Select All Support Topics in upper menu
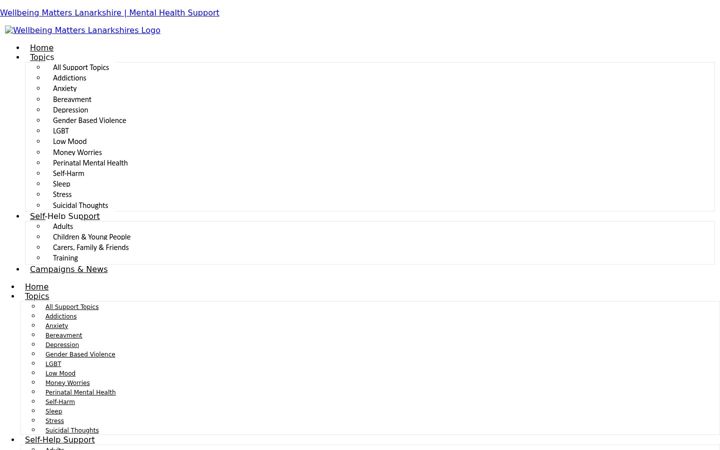 (x=81, y=68)
